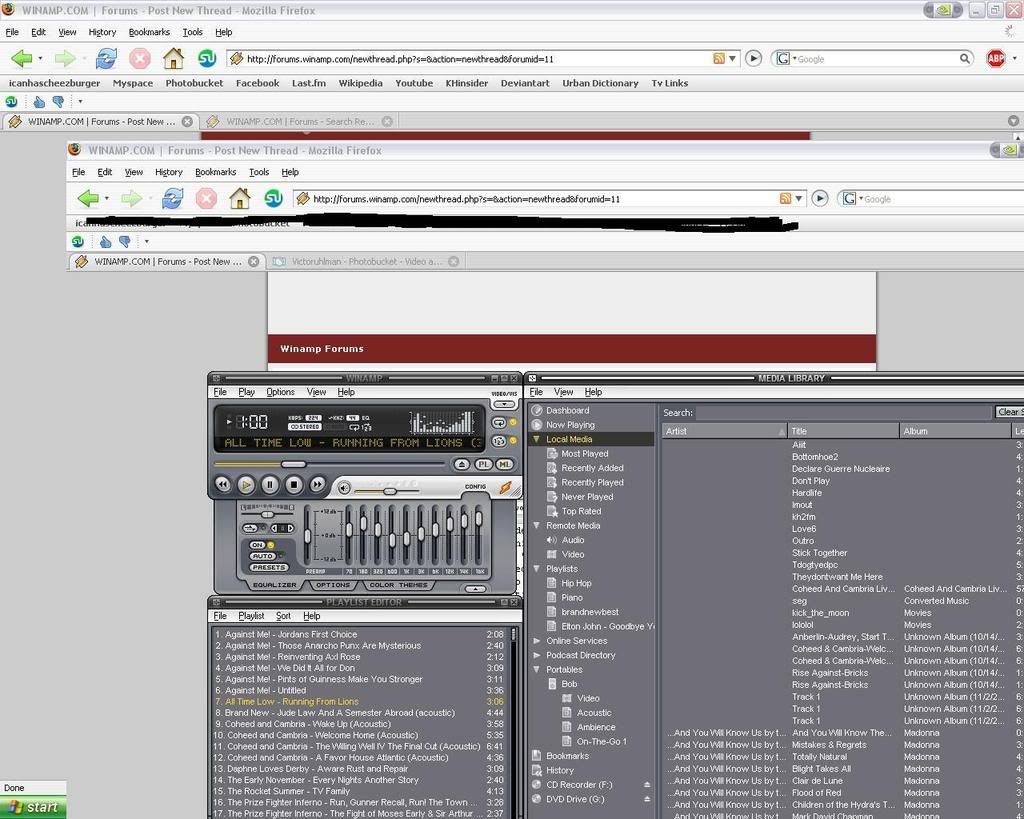Click StumbleUpon icon in outermost Firefox navigation toolbar
Image resolution: width=1024 pixels, height=819 pixels.
click(x=207, y=59)
